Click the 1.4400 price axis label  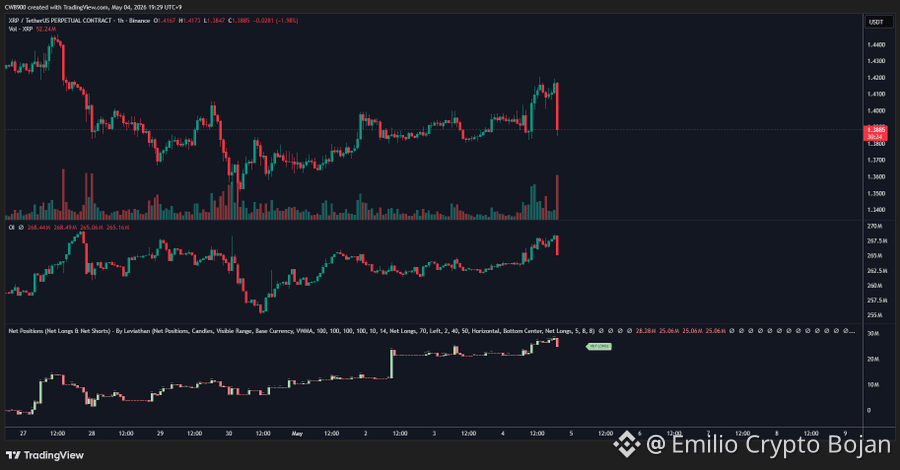[876, 44]
